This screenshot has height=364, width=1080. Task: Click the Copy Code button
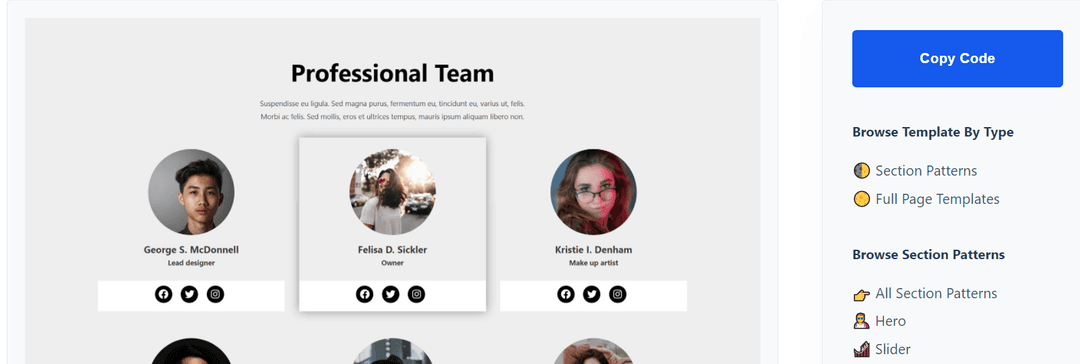coord(957,59)
